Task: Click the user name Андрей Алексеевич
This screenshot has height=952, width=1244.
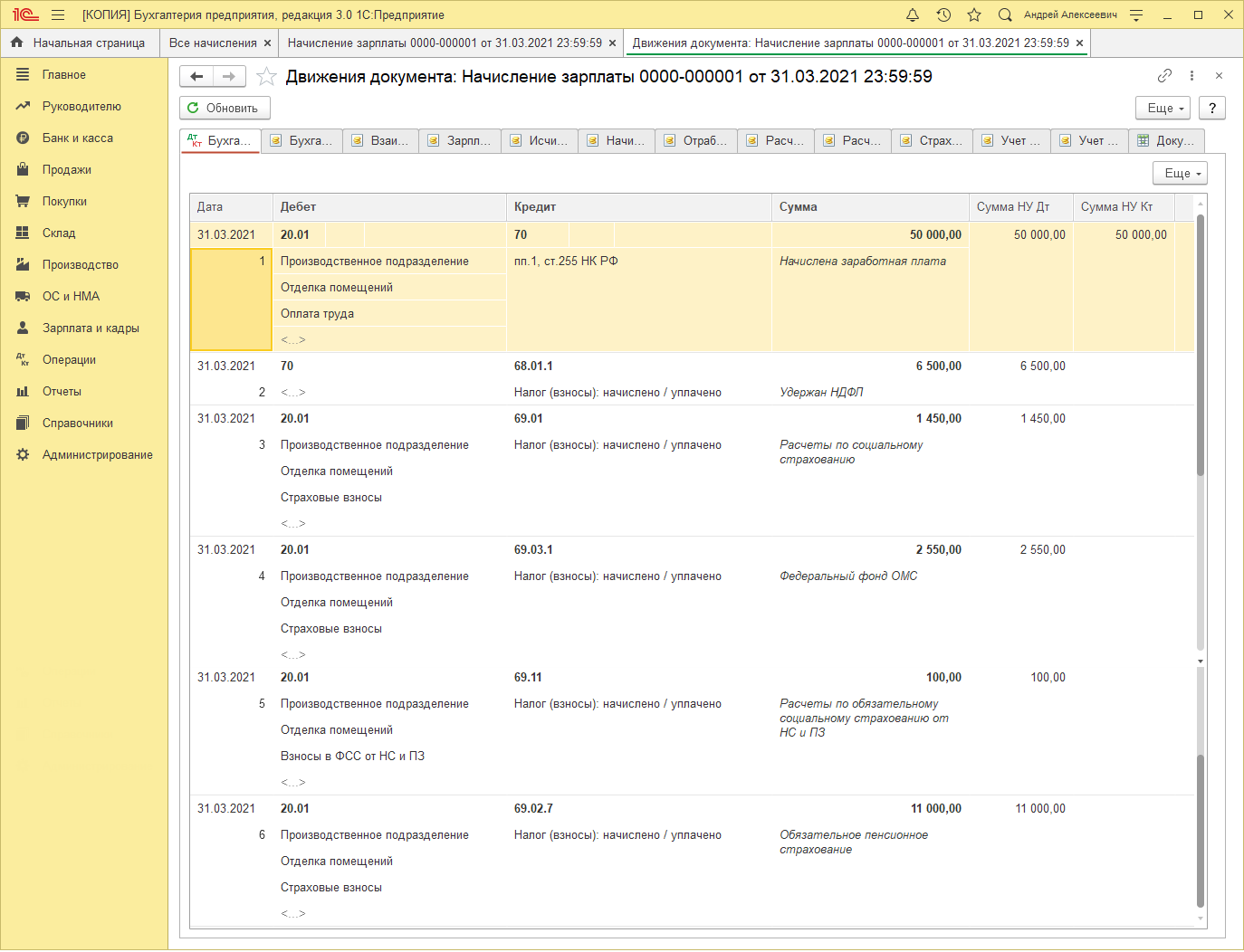Action: tap(1070, 14)
